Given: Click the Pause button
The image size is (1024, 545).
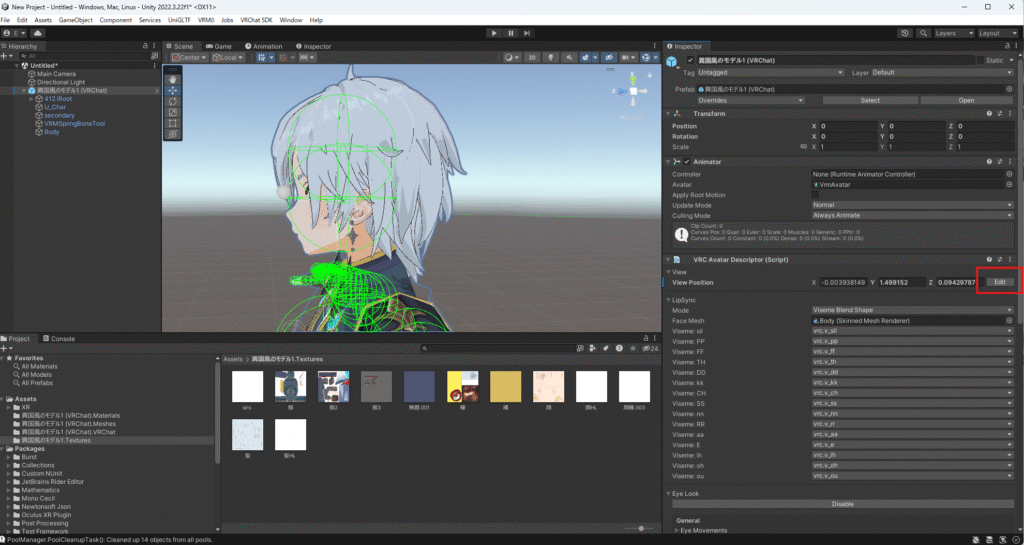Looking at the screenshot, I should (x=511, y=33).
